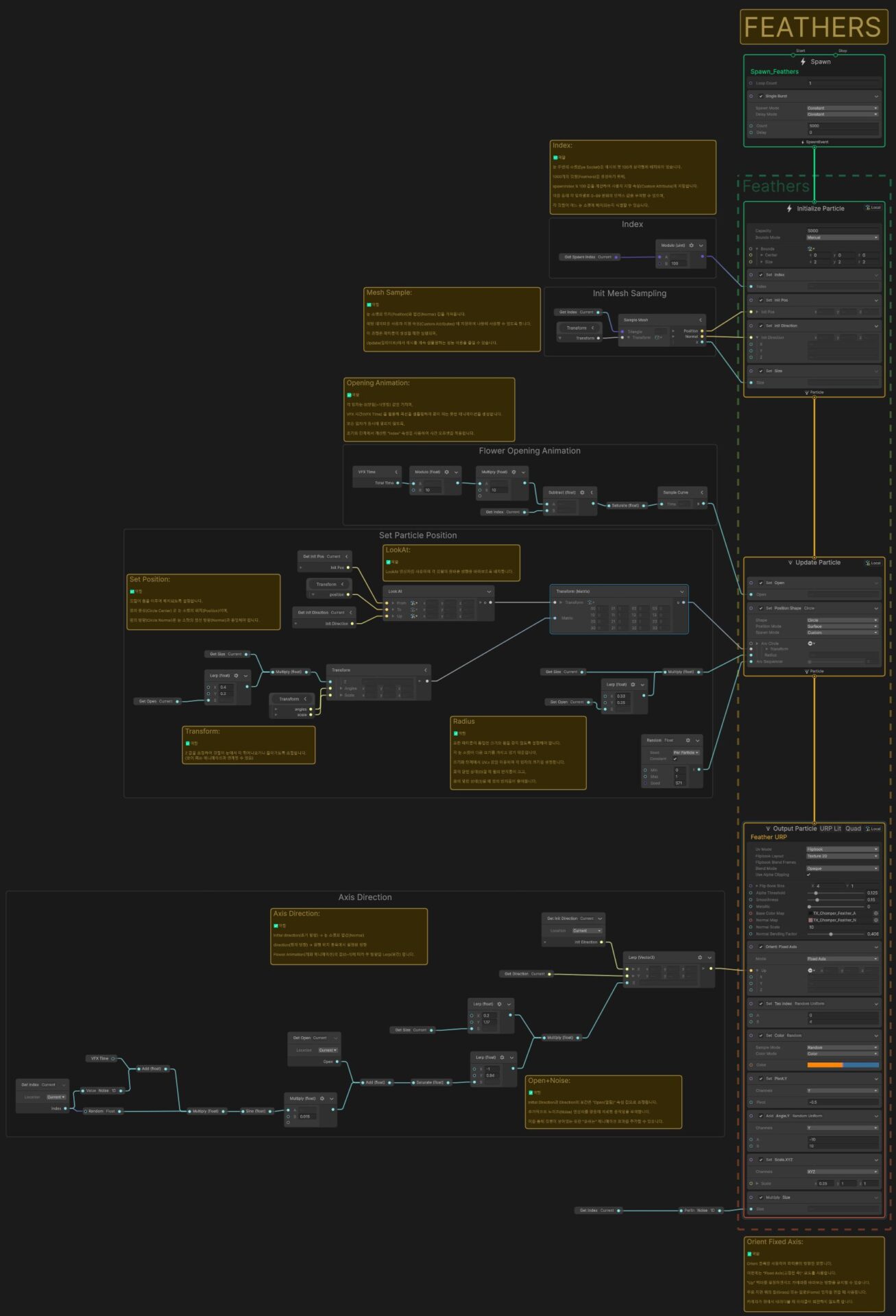The width and height of the screenshot is (896, 1316).
Task: Click the Bounds space icon in Initialize Particle
Action: pyautogui.click(x=810, y=249)
